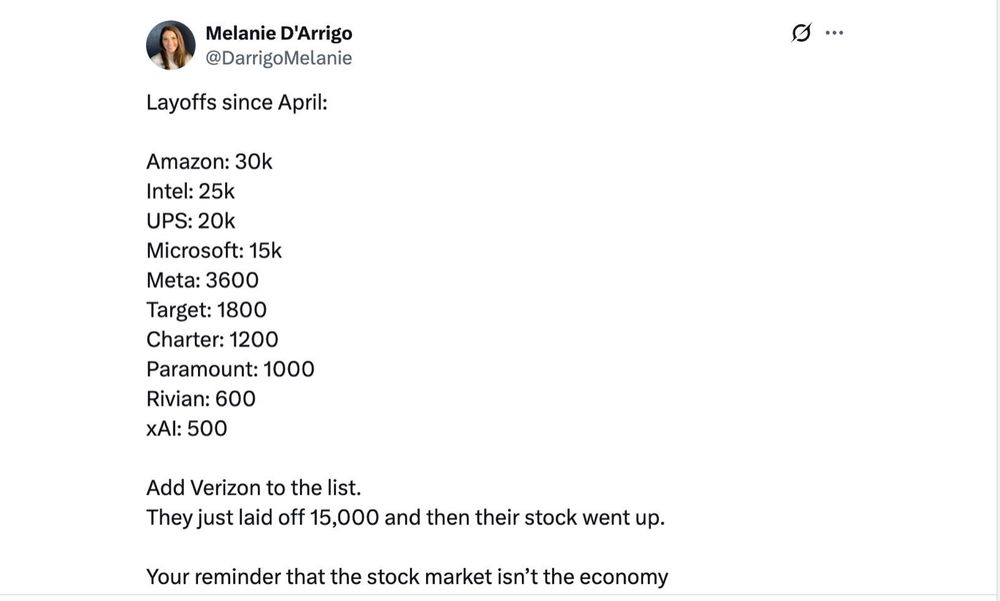Open Melanie D'Arrigo's profile picture
Viewport: 1000px width, 601px height.
click(170, 45)
